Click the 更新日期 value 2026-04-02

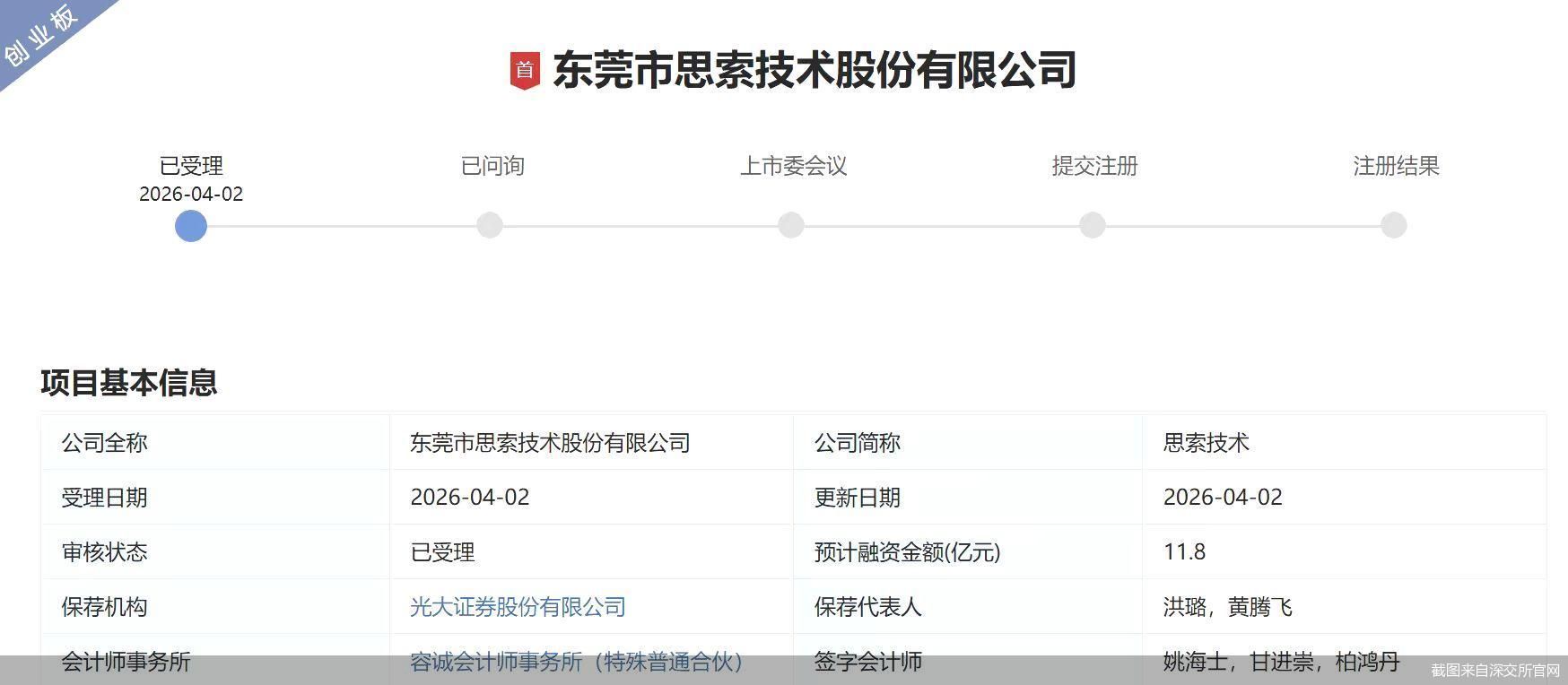tap(1223, 498)
